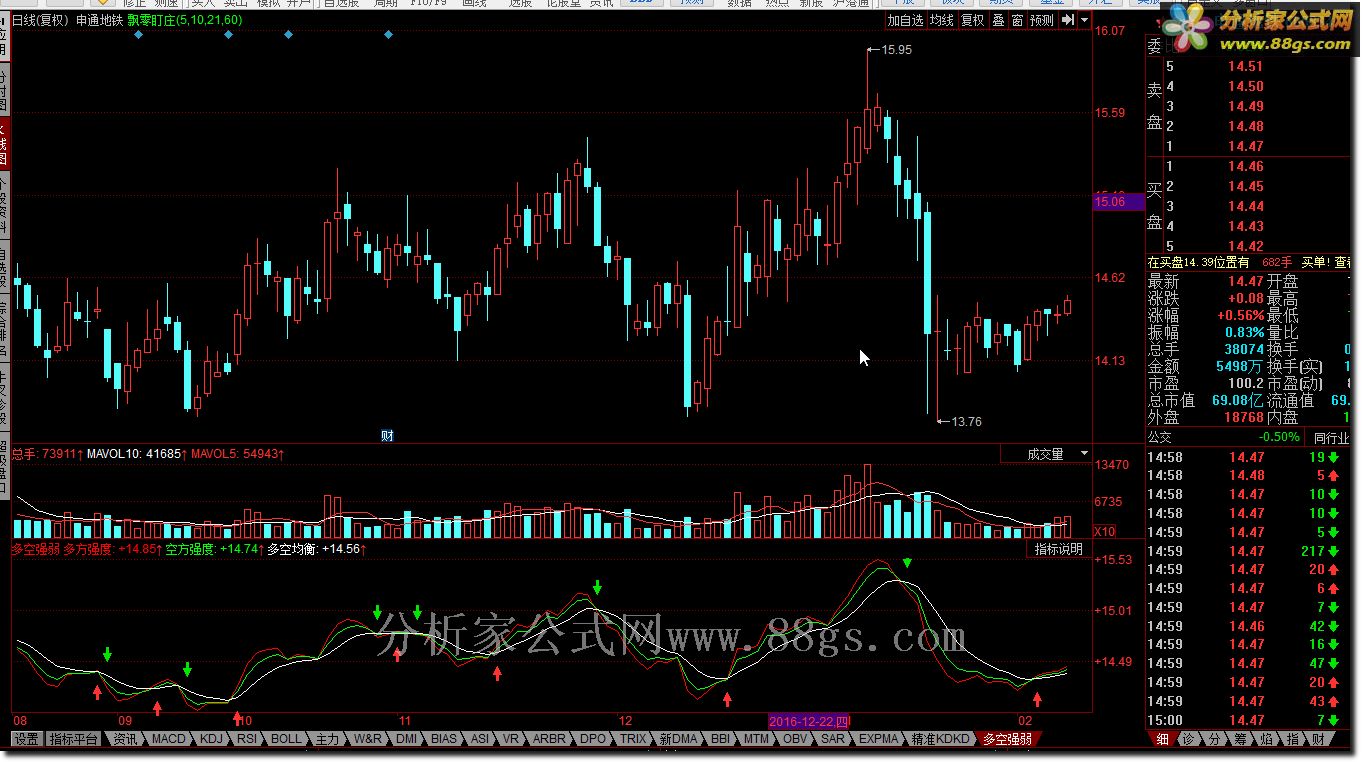Select the 精准KDKD indicator tab
The height and width of the screenshot is (762, 1362).
[x=941, y=739]
